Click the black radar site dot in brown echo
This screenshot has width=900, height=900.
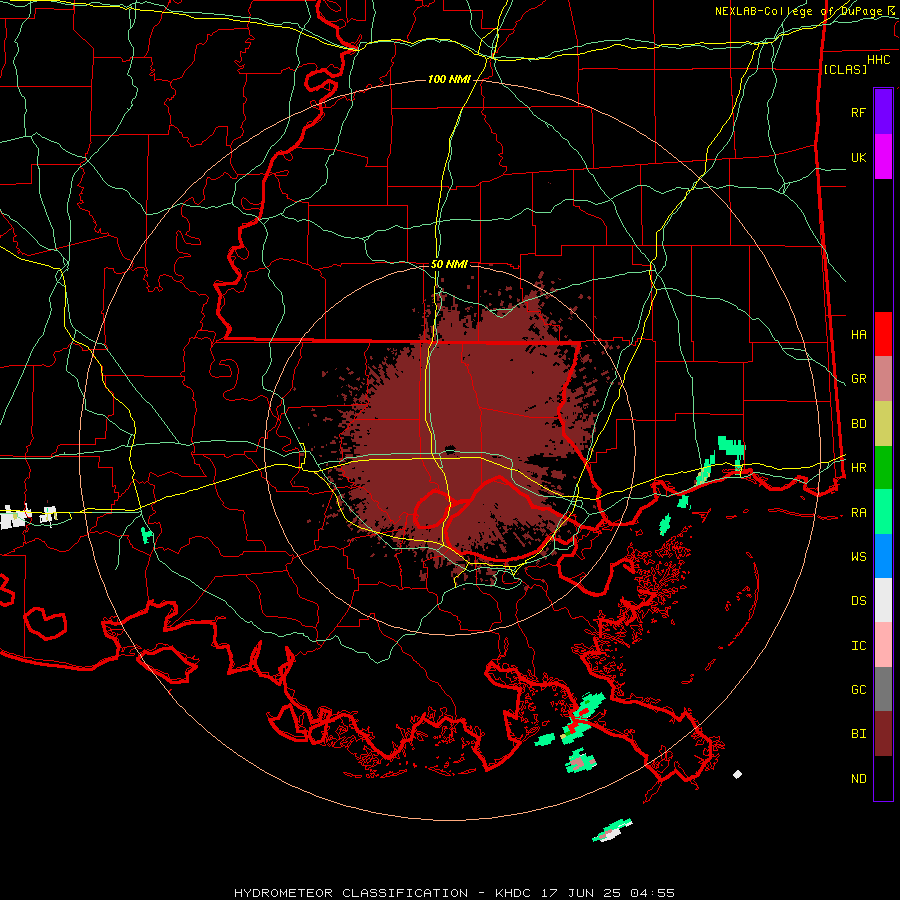(x=451, y=449)
